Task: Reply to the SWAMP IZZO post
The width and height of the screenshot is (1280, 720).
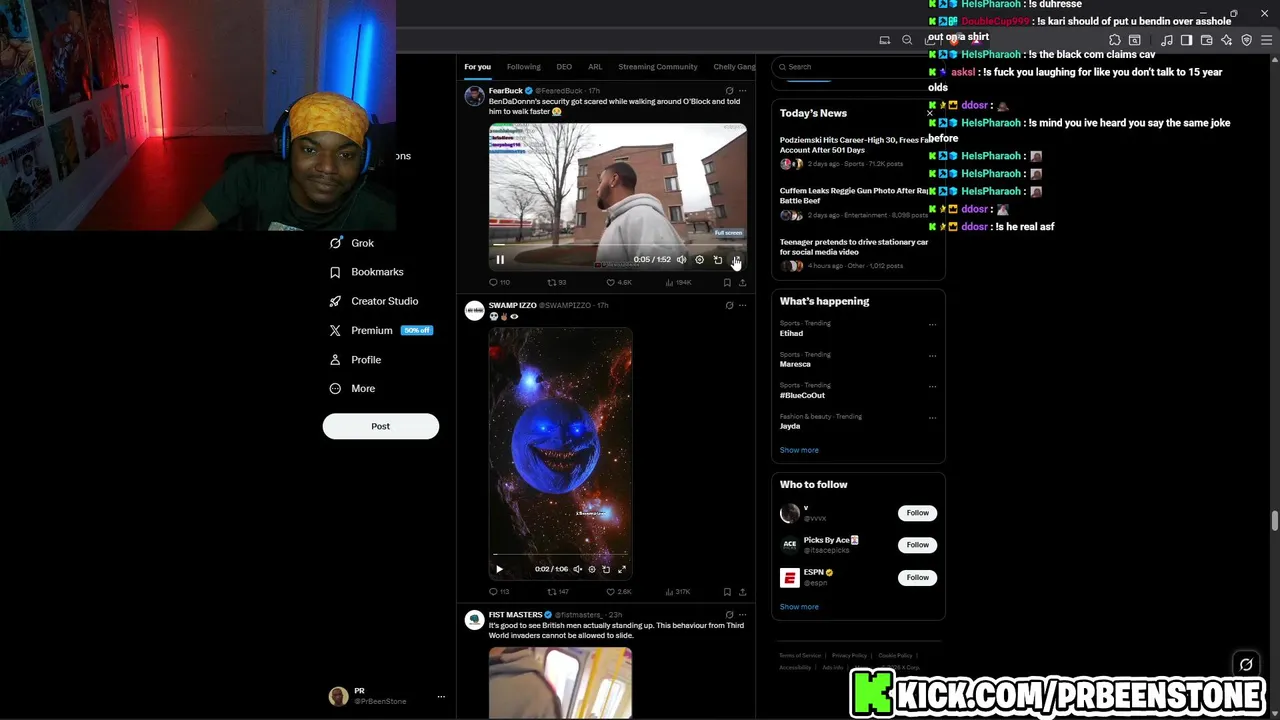Action: point(498,592)
